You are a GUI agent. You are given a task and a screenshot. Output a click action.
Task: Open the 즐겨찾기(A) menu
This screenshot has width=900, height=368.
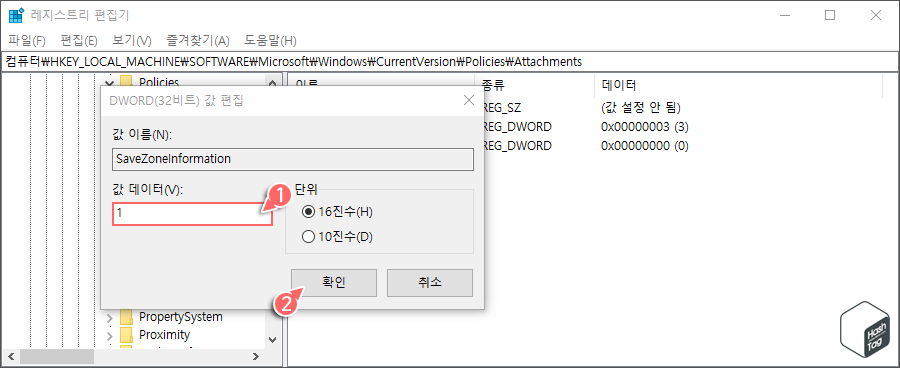[x=198, y=41]
